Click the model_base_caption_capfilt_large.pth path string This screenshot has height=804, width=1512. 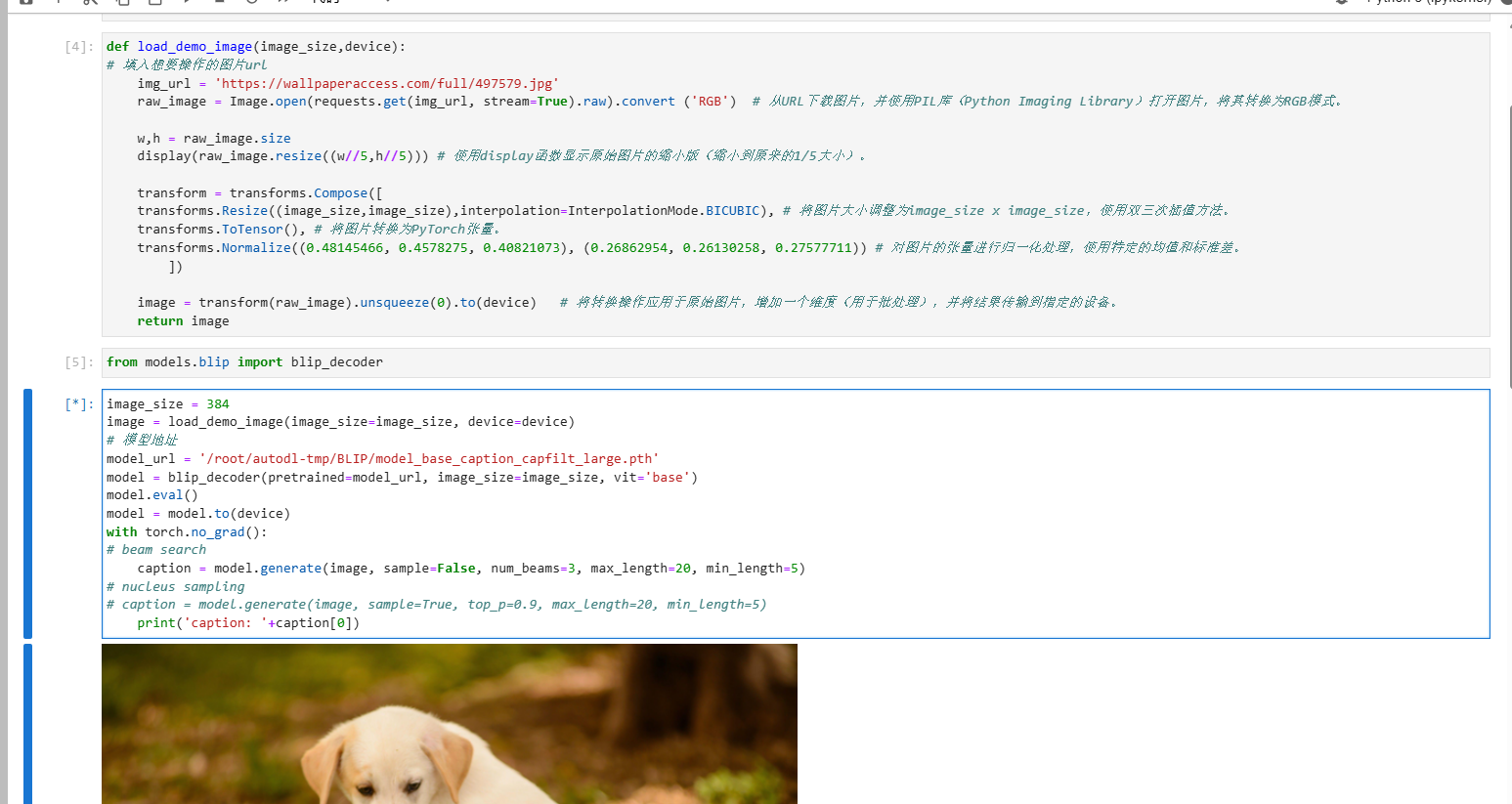pyautogui.click(x=429, y=459)
